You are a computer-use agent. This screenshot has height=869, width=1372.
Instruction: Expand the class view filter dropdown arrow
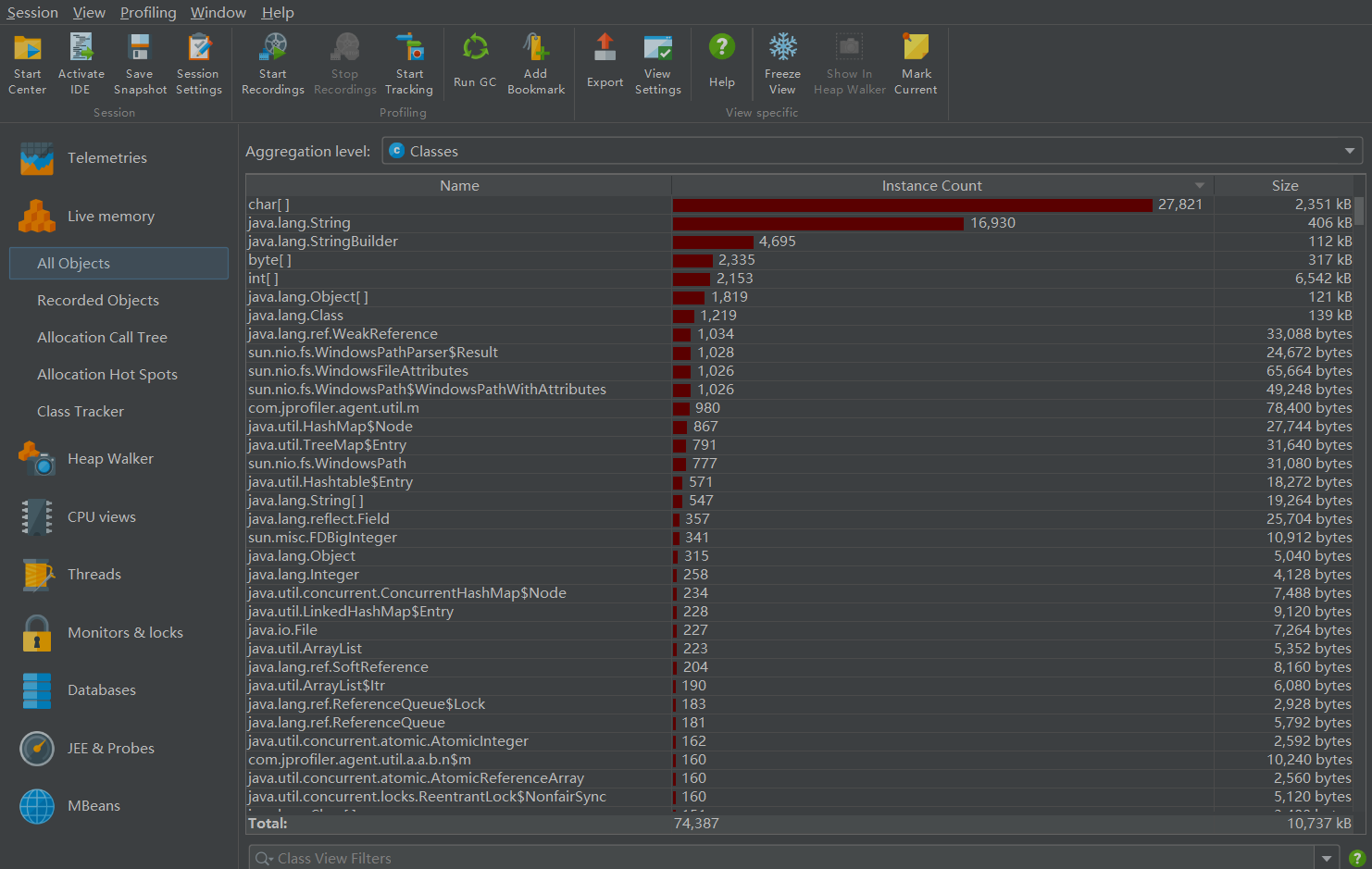1328,858
